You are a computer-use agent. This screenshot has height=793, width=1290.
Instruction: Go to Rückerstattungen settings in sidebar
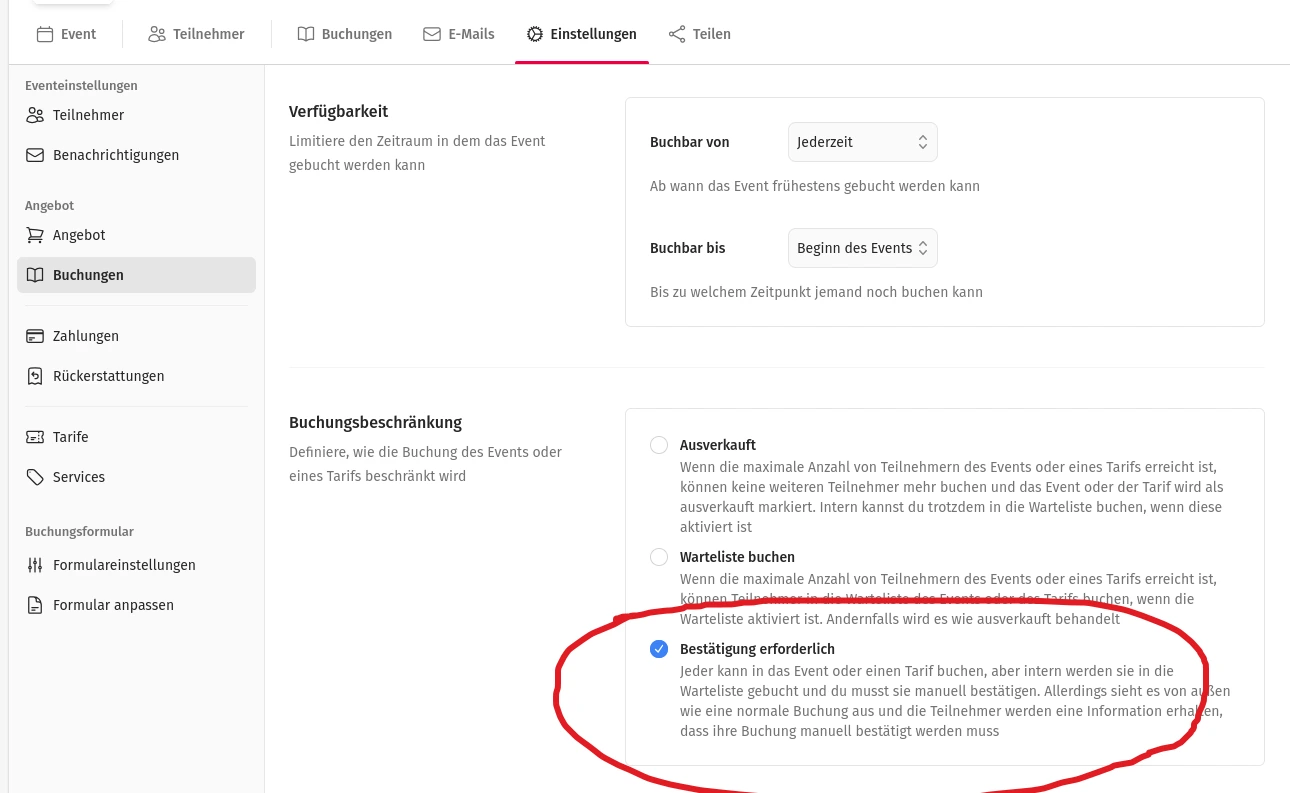click(108, 376)
